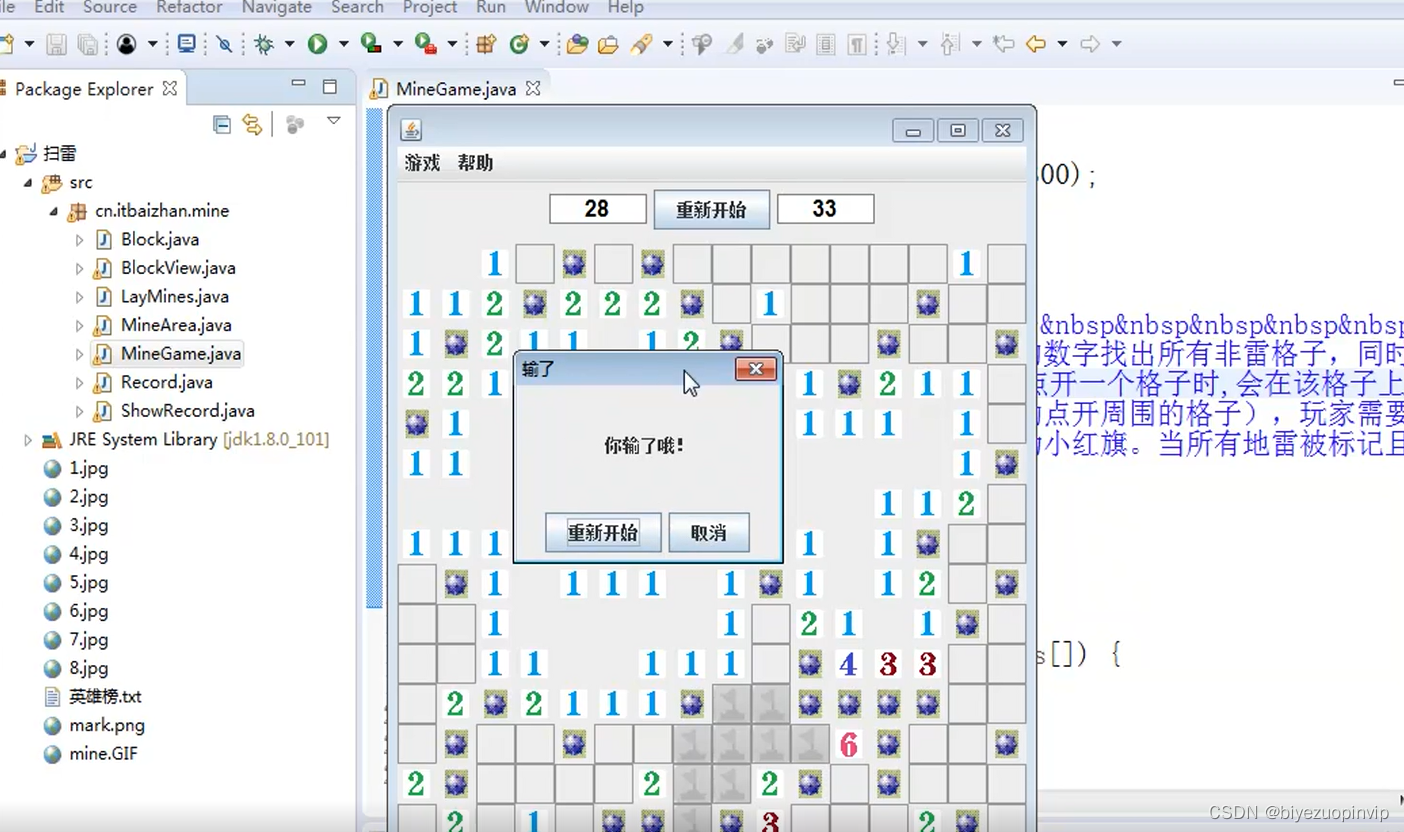Click the Open Type folder icon
Screen dimensions: 1404x832
[x=577, y=44]
